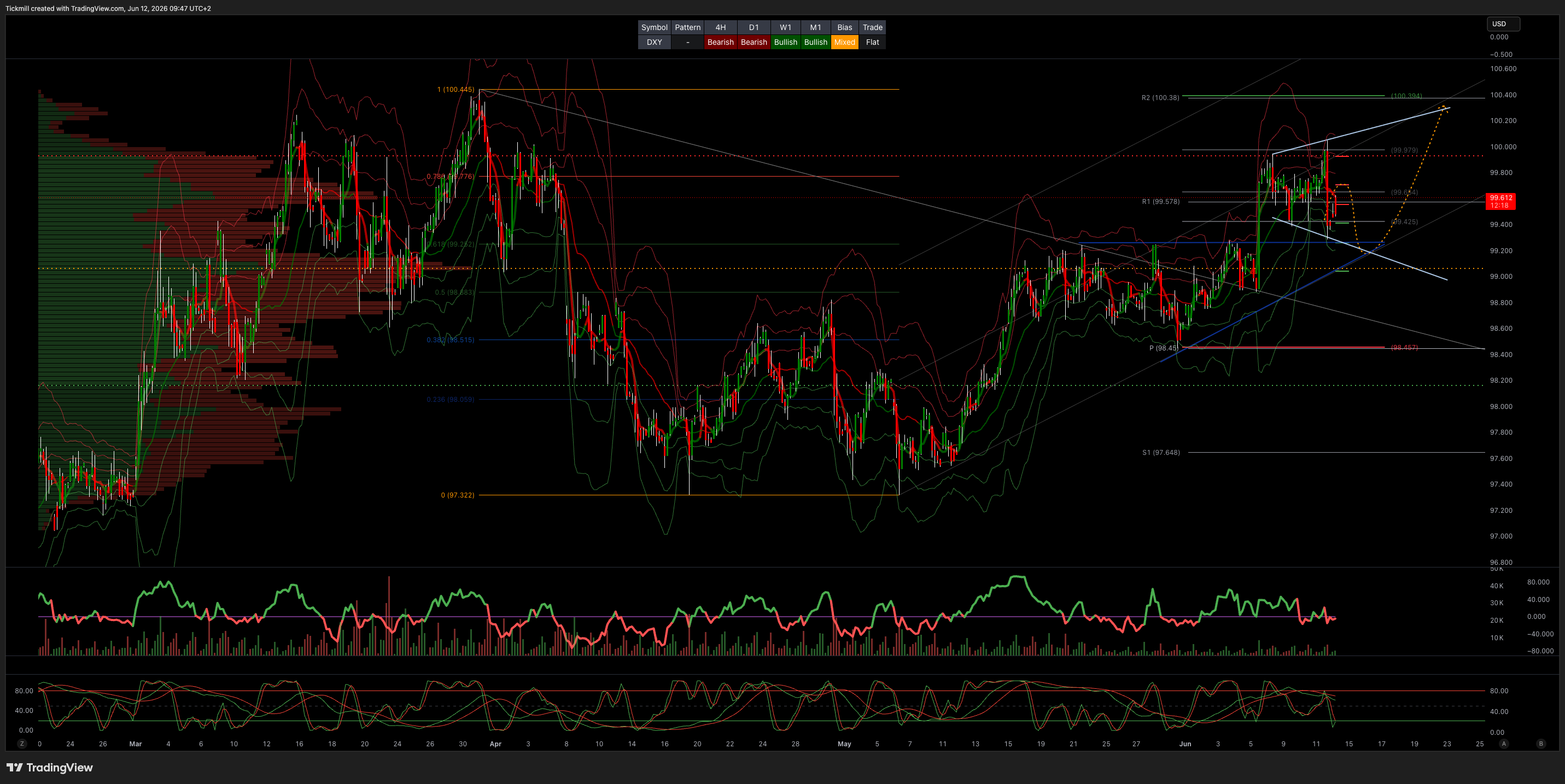
Task: Click the 97.000 price axis label
Action: [x=1501, y=536]
